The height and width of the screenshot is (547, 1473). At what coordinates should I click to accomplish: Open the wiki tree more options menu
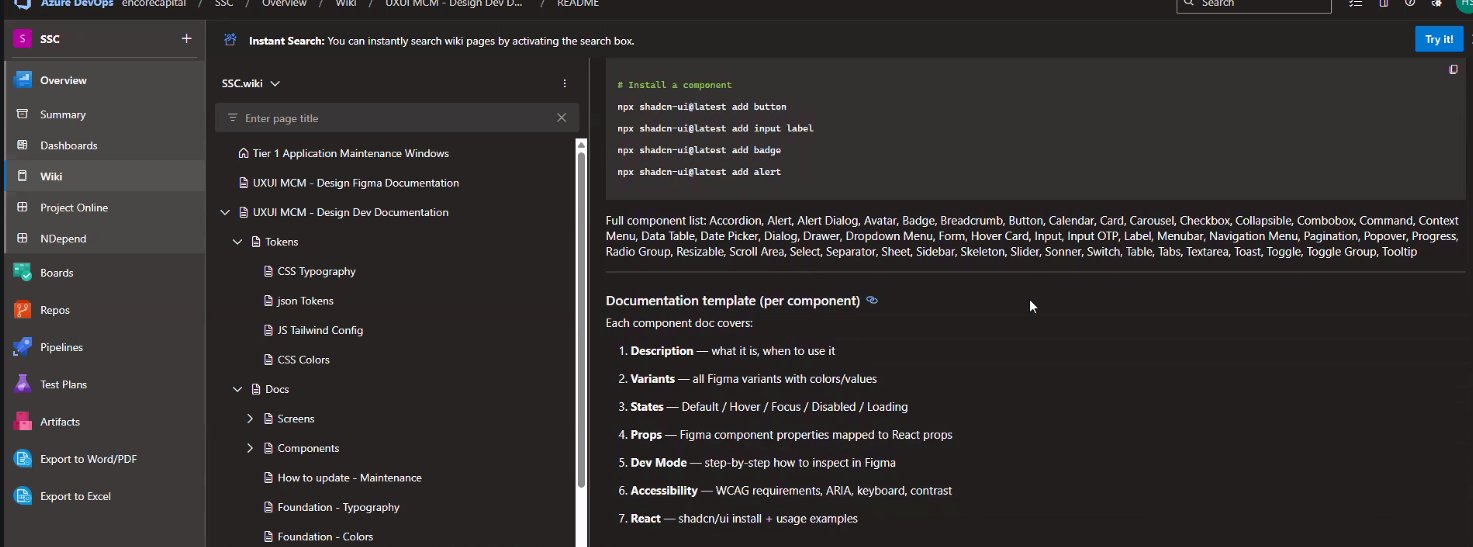point(565,84)
